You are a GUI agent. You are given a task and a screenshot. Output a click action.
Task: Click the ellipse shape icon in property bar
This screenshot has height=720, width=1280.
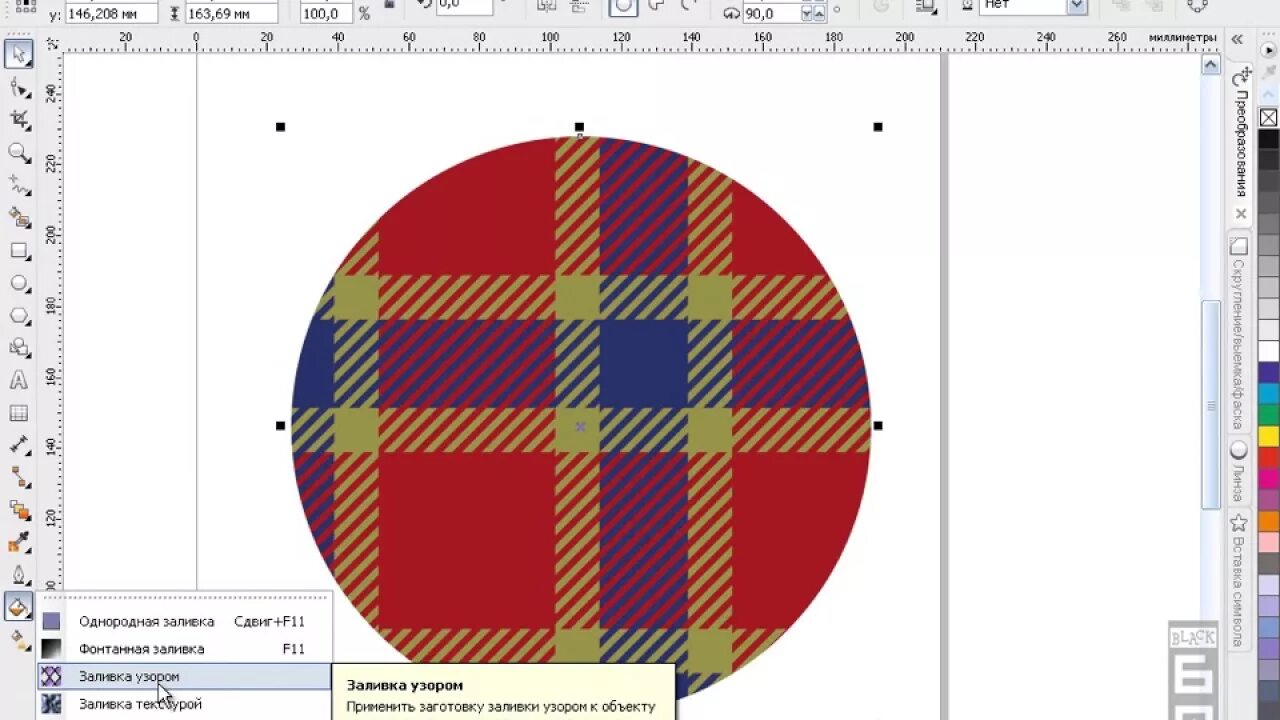pyautogui.click(x=623, y=6)
